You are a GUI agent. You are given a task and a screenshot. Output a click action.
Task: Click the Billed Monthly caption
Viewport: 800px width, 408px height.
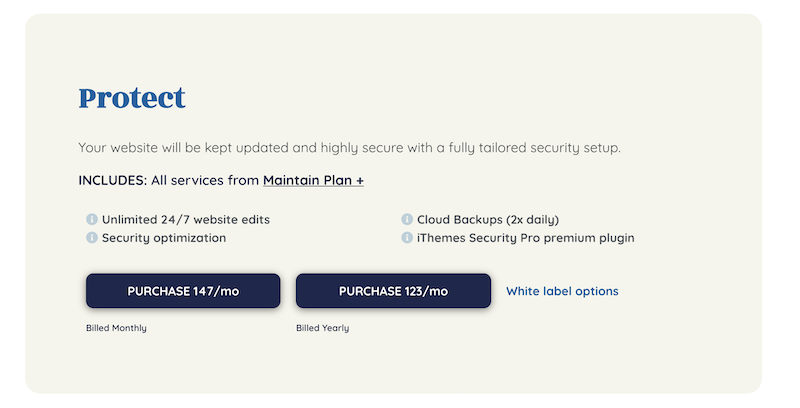[116, 328]
